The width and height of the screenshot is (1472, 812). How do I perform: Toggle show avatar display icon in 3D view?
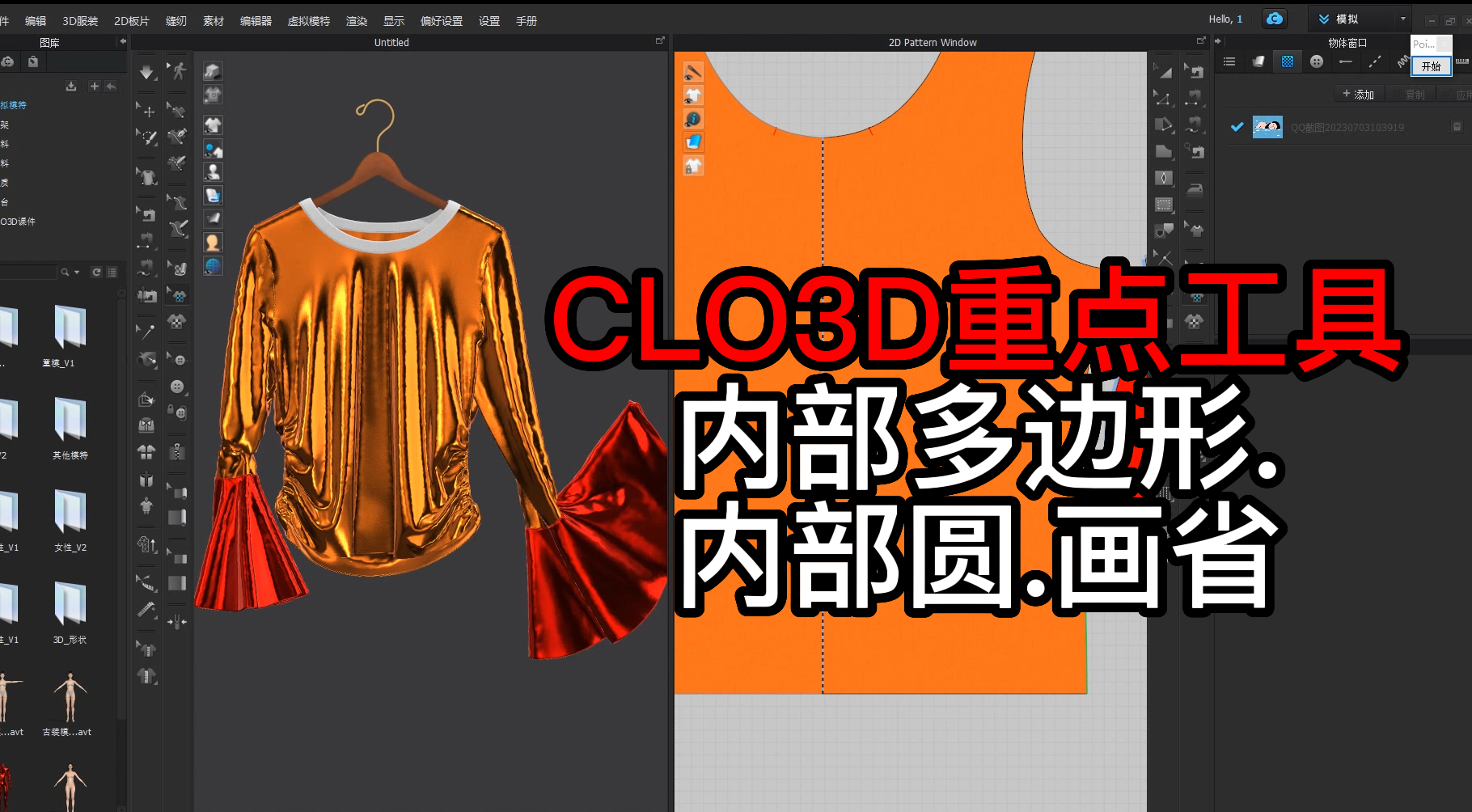tap(213, 172)
